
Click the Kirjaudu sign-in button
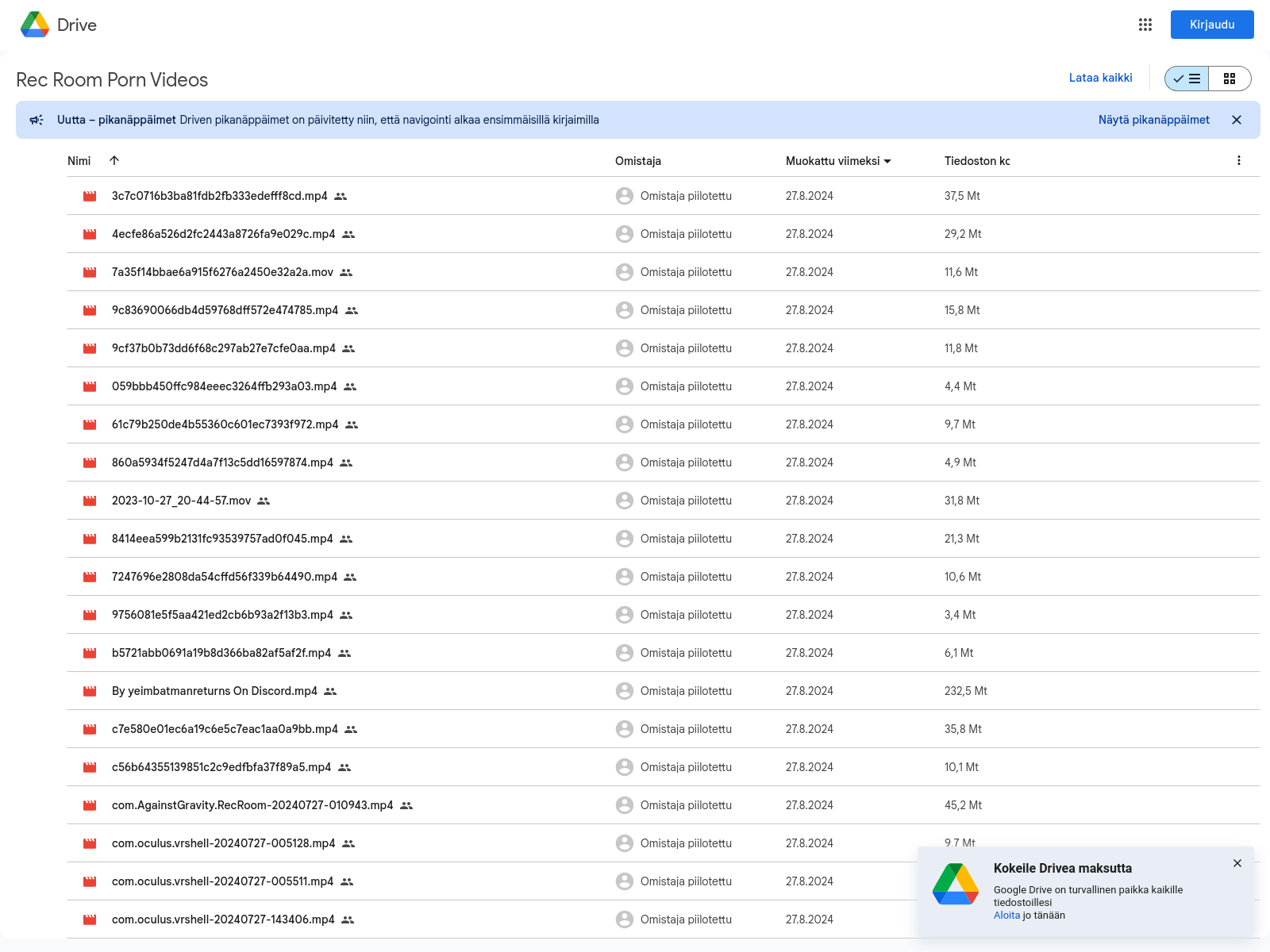click(x=1212, y=25)
